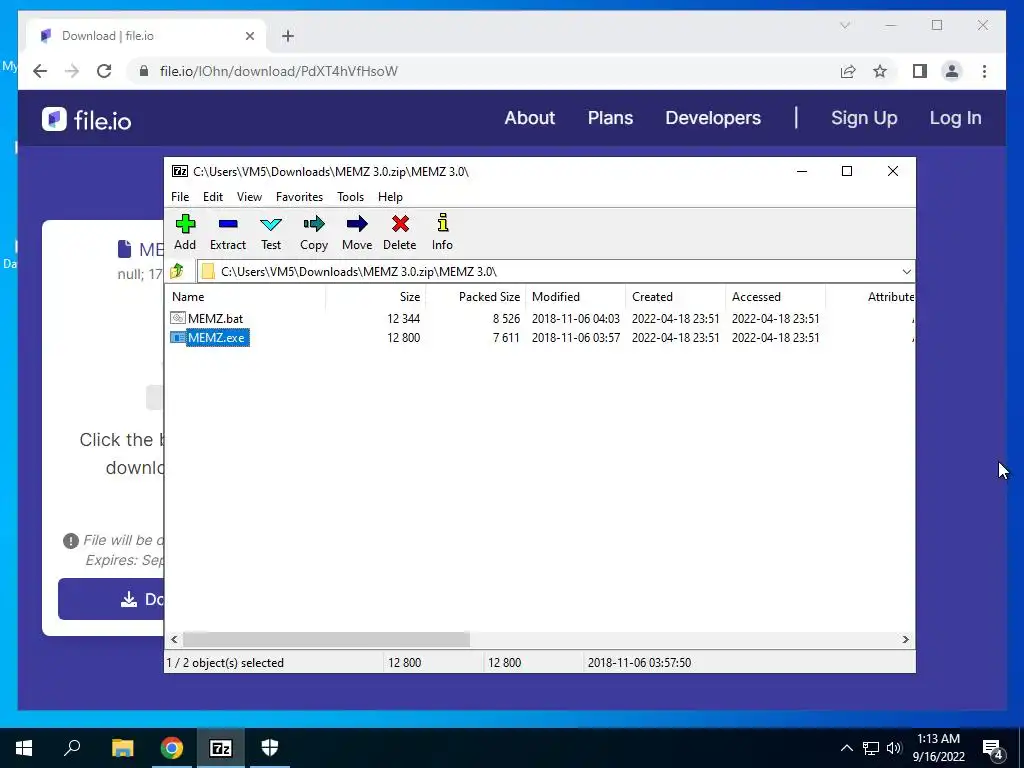Click the Delete toolbar icon
The width and height of the screenshot is (1024, 768).
[x=400, y=225]
